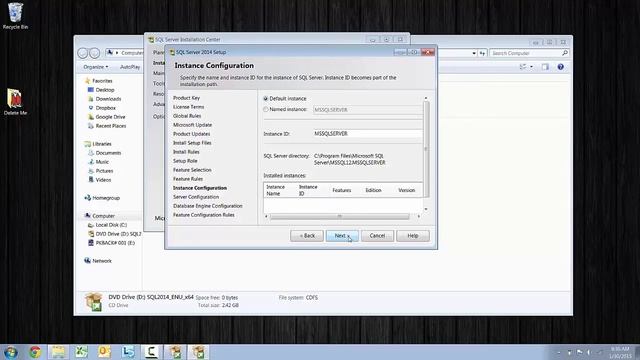The image size is (640, 360).
Task: Click the Action Center flag in system tray
Action: [580, 352]
